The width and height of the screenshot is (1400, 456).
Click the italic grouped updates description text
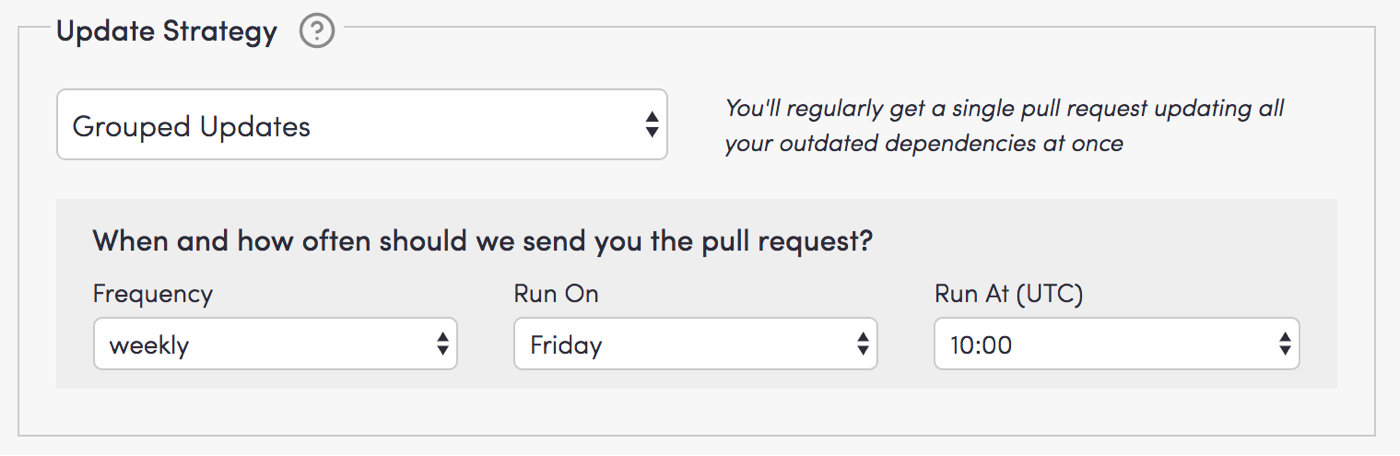[1004, 126]
